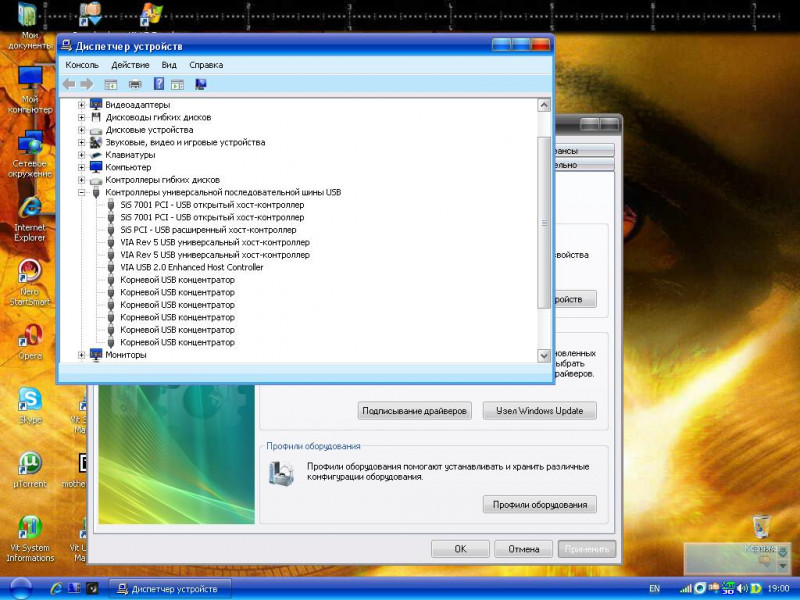The height and width of the screenshot is (600, 800).
Task: Select the Видеоадаптеры category label
Action: pyautogui.click(x=137, y=105)
